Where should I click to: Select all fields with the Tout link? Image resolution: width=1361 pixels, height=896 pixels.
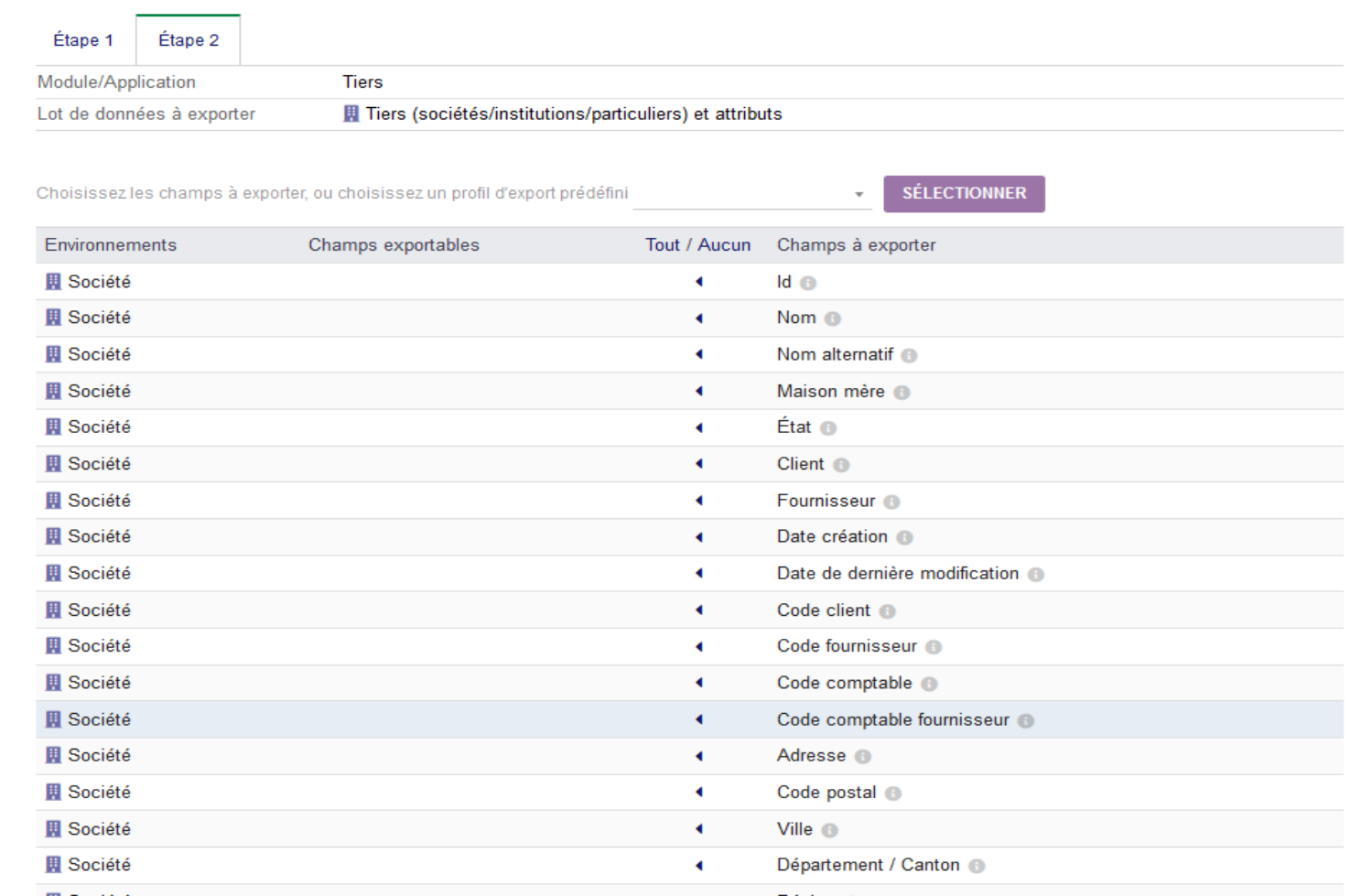click(x=662, y=245)
